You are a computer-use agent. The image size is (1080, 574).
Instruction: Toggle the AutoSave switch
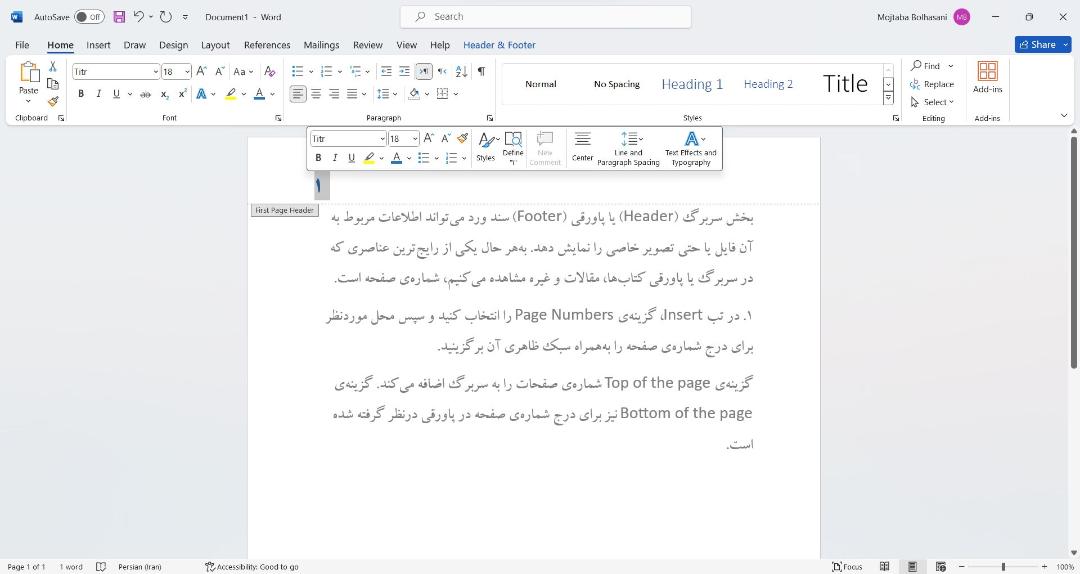tap(89, 17)
